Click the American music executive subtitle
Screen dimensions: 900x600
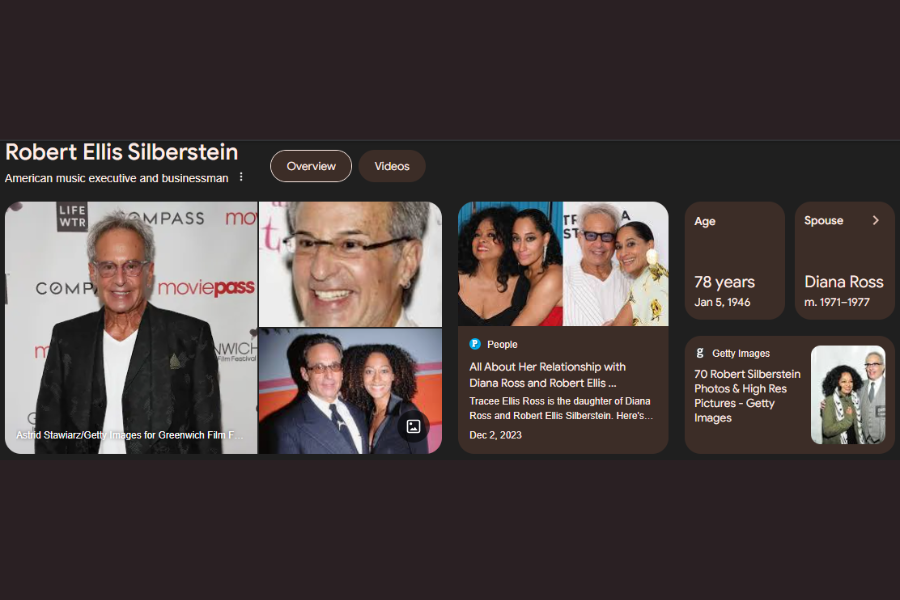pyautogui.click(x=117, y=178)
